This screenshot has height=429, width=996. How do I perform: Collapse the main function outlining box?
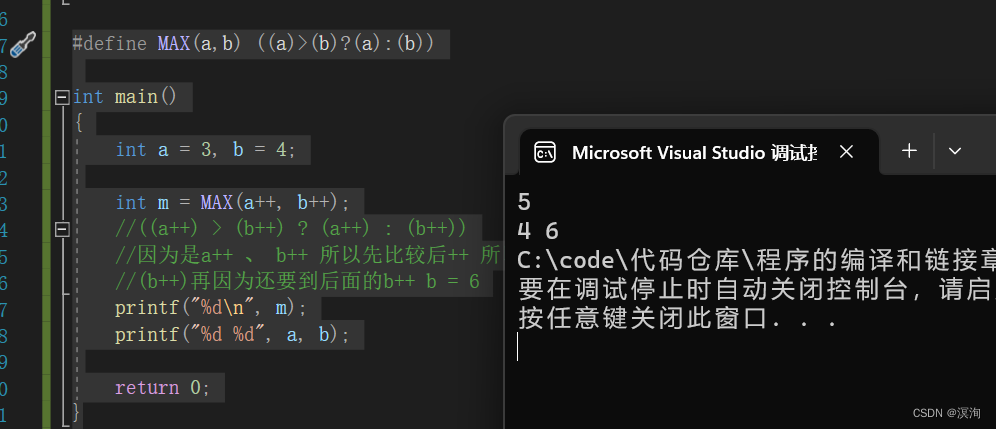pyautogui.click(x=62, y=97)
